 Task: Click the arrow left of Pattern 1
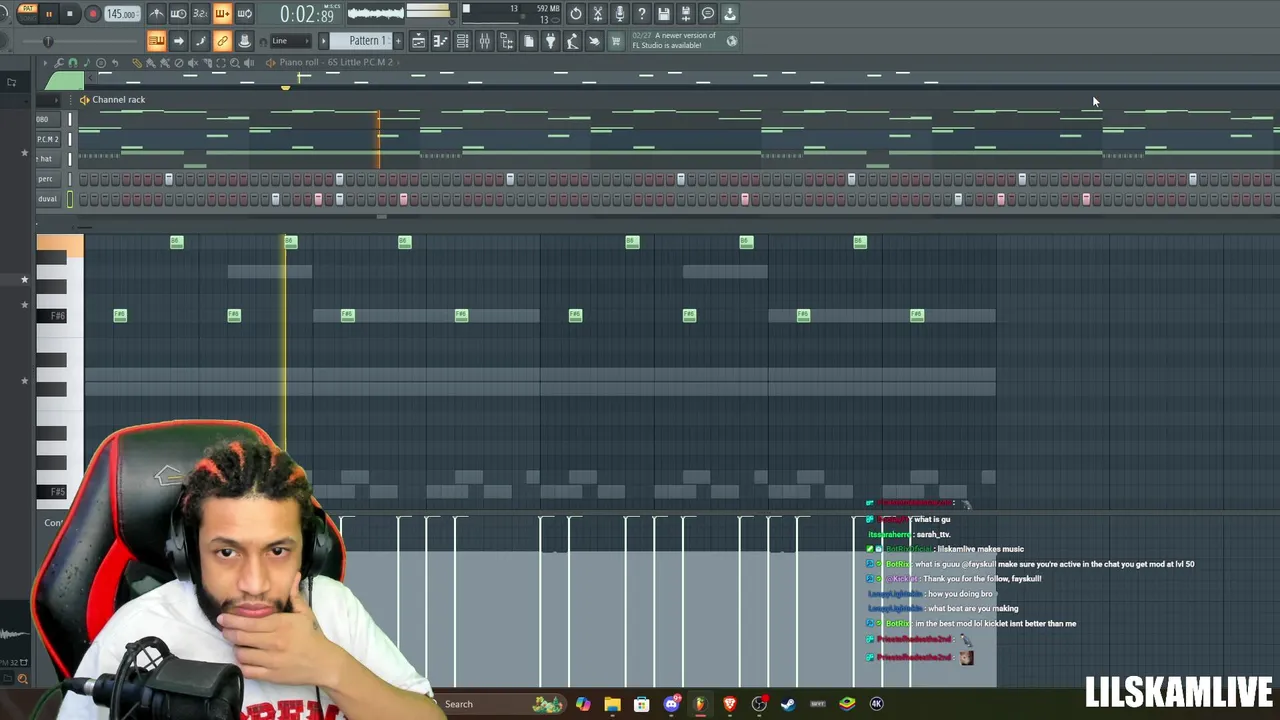324,41
